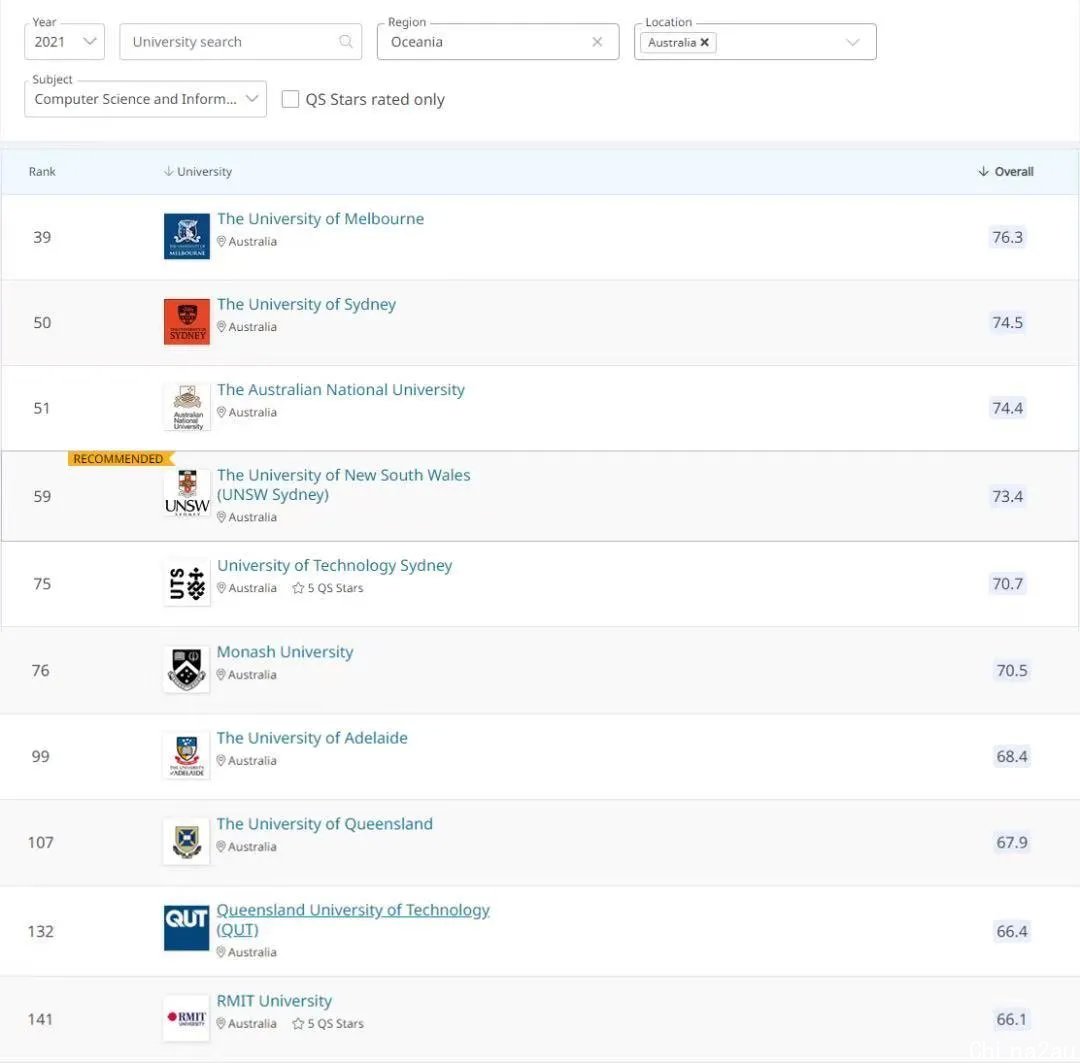Click the Monash University crest logo

click(x=186, y=669)
